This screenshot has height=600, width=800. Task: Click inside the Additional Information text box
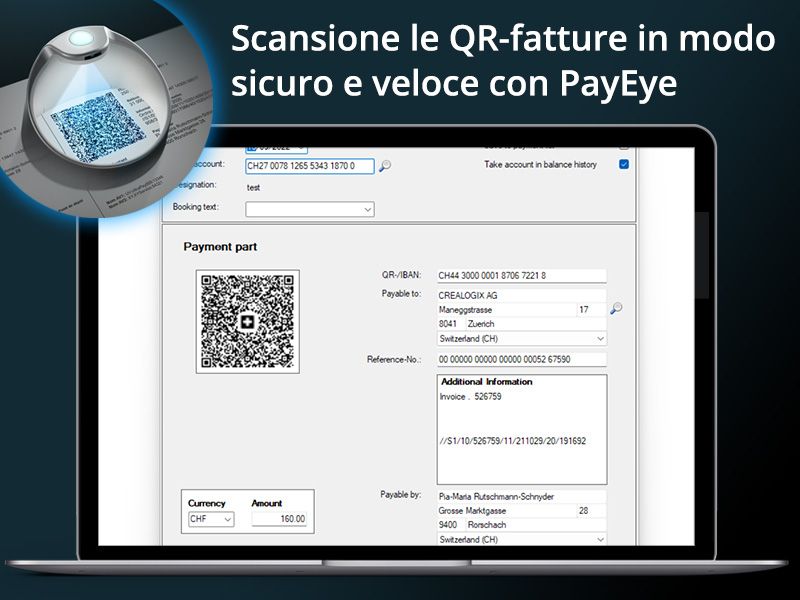[522, 430]
